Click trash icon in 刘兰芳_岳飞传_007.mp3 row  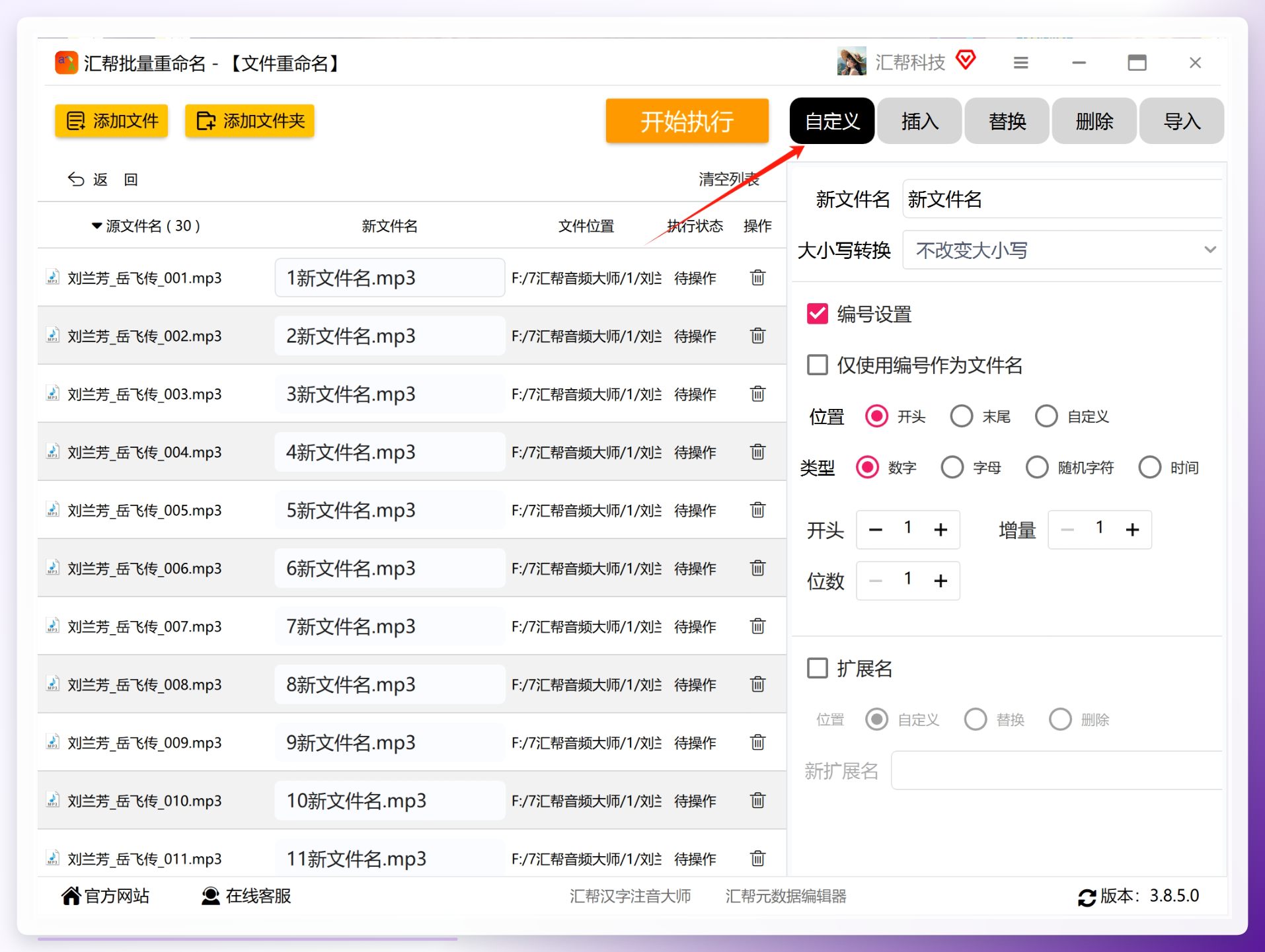point(757,626)
